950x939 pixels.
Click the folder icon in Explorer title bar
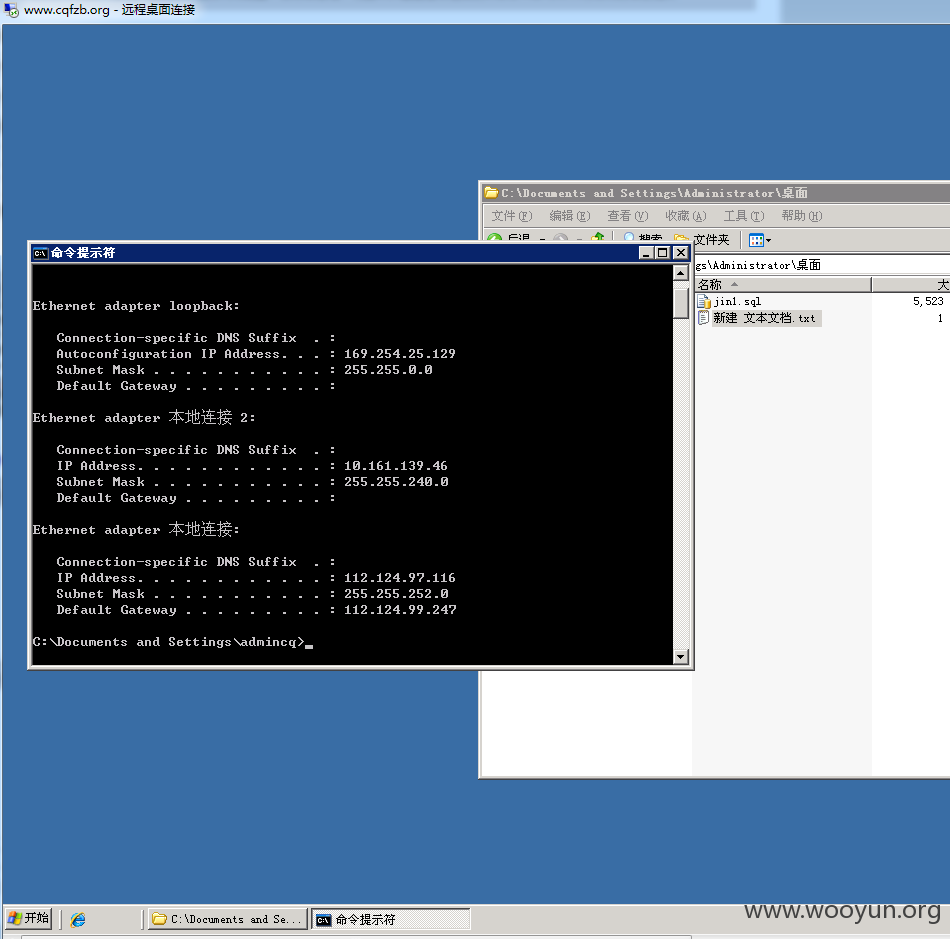pyautogui.click(x=491, y=193)
